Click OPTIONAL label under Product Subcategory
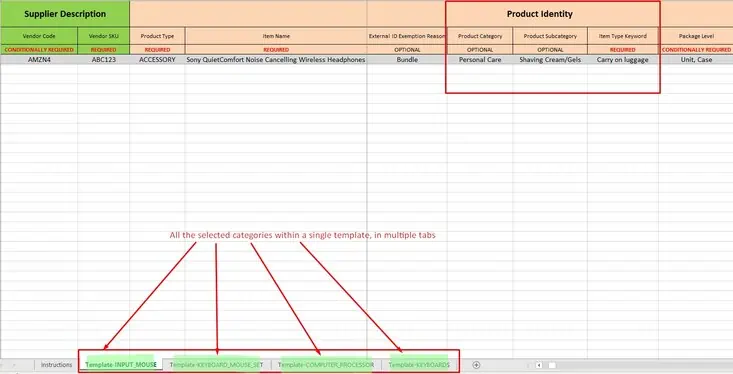Viewport: 733px width, 374px height. [x=550, y=50]
